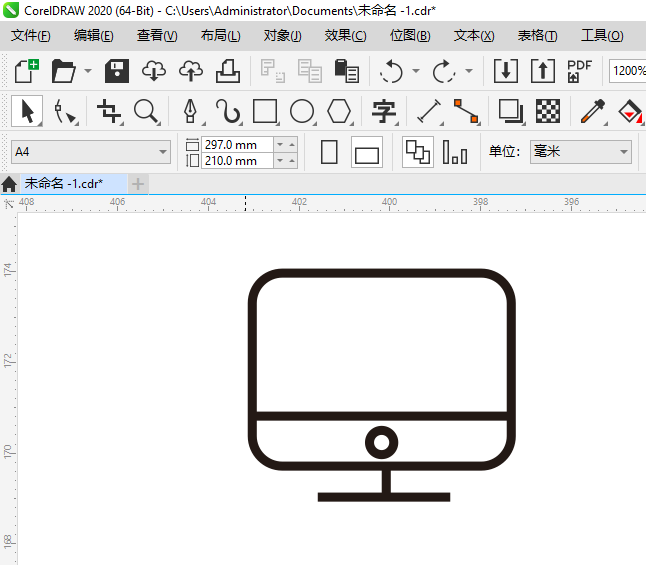This screenshot has height=565, width=646.
Task: Increase page height with up arrow
Action: [292, 160]
